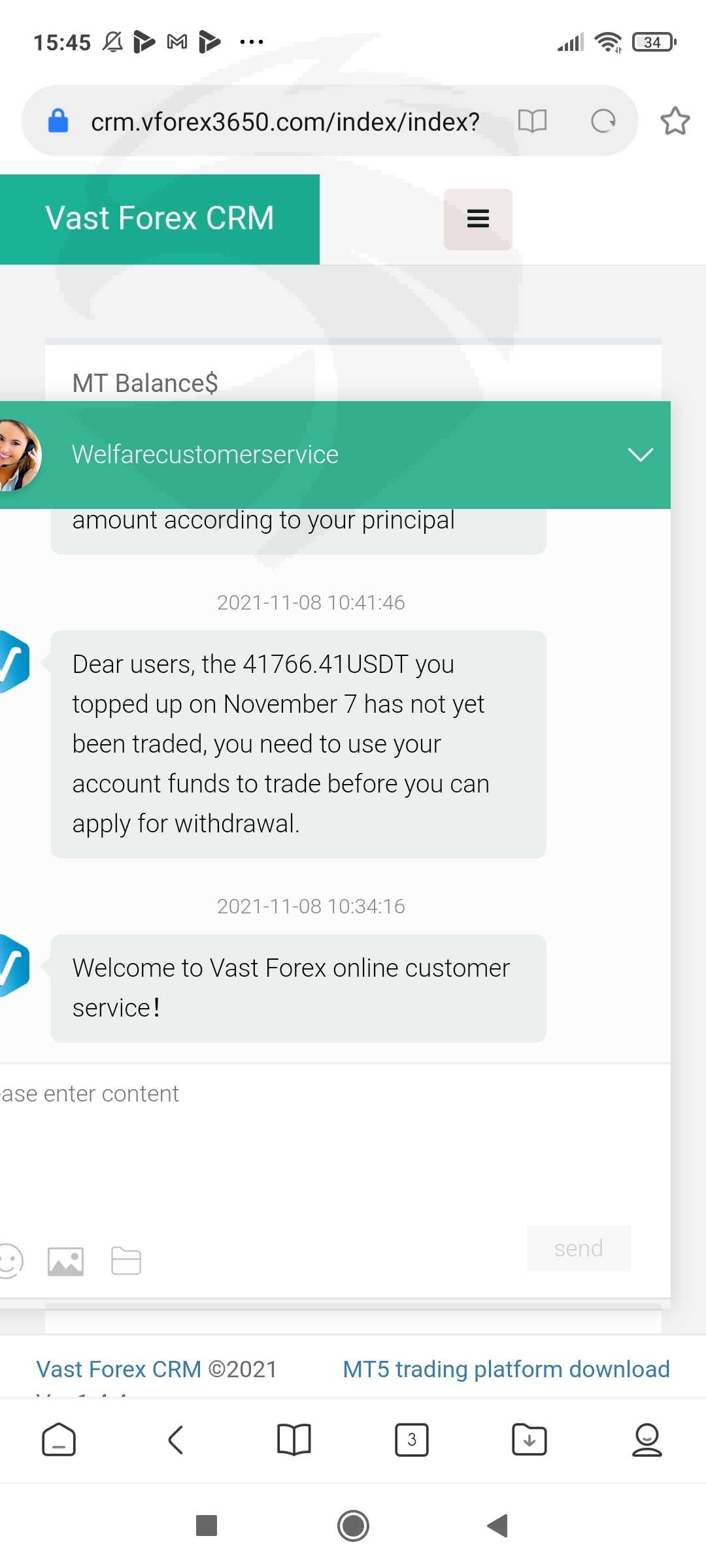Go to the browser home page
Image resolution: width=706 pixels, height=1568 pixels.
coord(59,1439)
